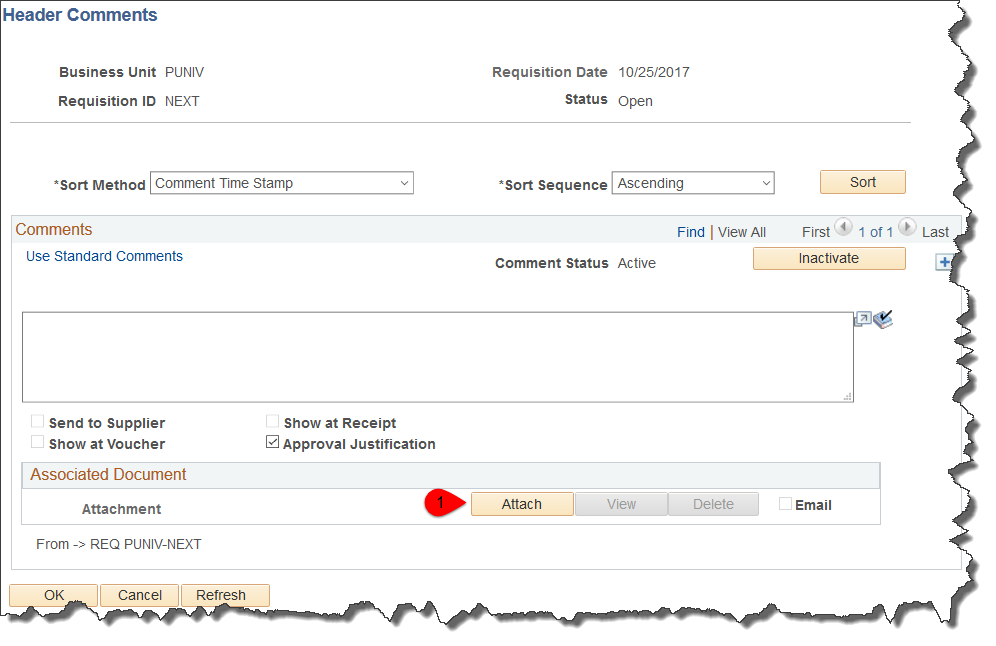Click the add new comment row plus icon
This screenshot has width=996, height=646.
944,262
